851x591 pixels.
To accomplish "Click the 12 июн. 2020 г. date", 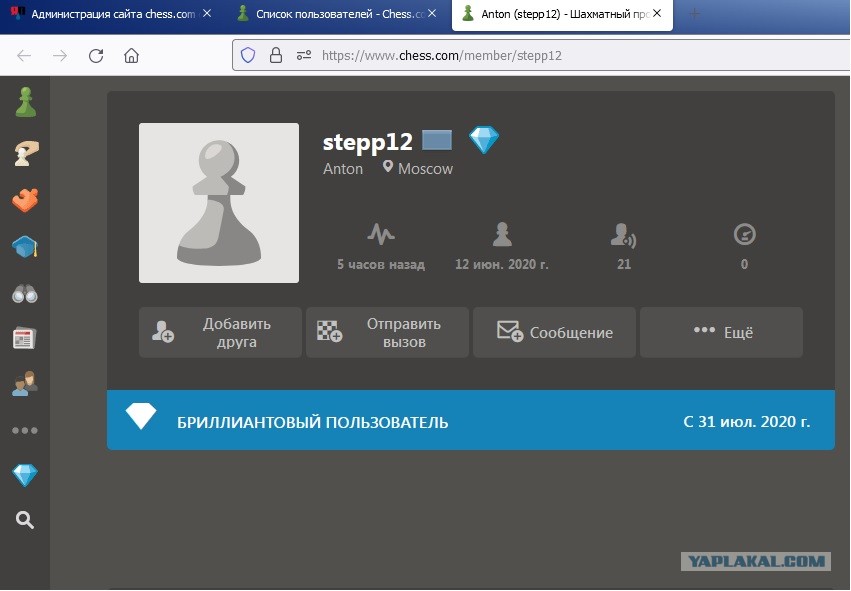I will (x=501, y=264).
